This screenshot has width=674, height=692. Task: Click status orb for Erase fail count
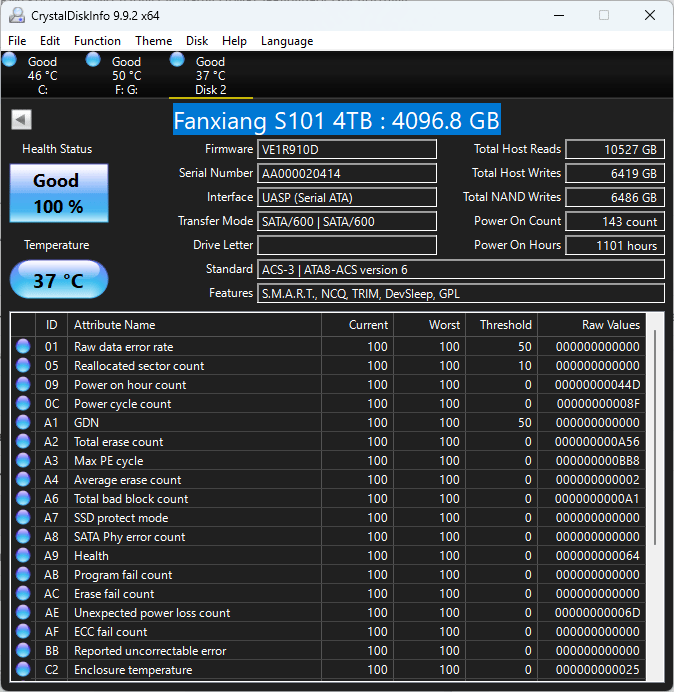coord(23,593)
